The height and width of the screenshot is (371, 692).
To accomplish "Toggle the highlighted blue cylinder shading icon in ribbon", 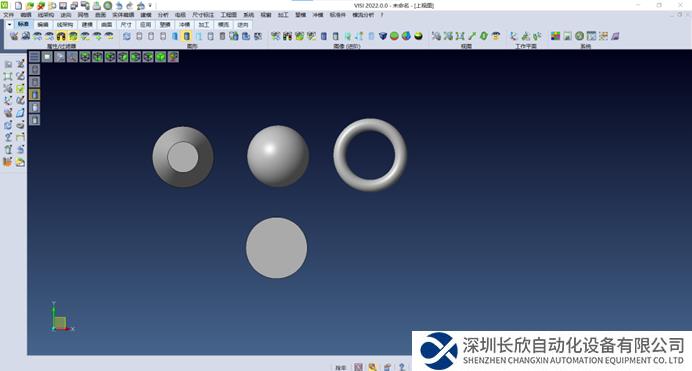I will click(x=187, y=36).
